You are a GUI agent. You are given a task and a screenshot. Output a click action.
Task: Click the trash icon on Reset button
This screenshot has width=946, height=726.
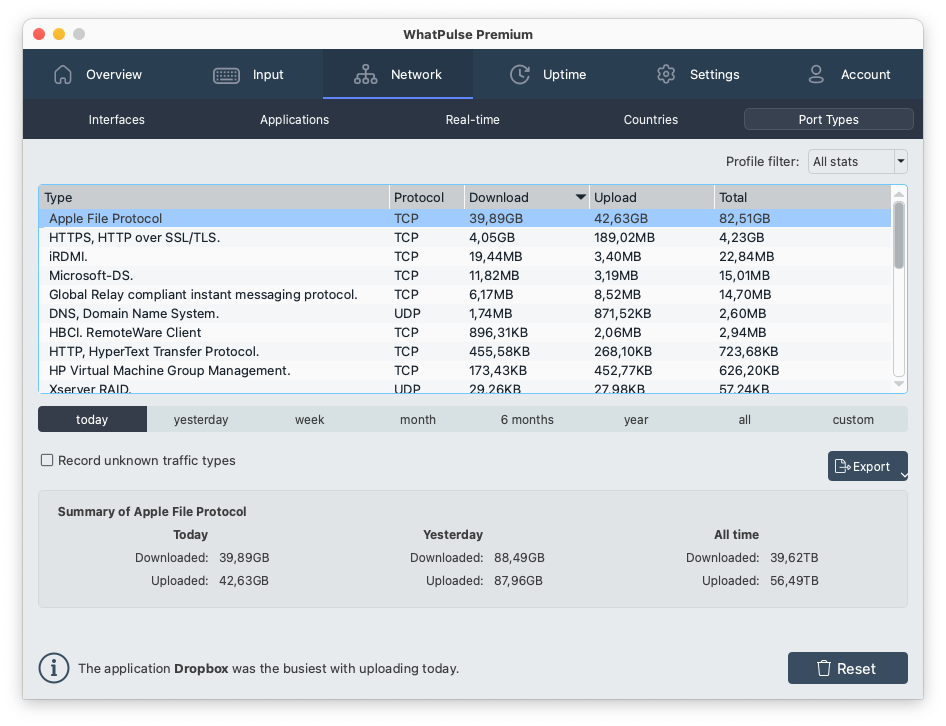[x=824, y=668]
